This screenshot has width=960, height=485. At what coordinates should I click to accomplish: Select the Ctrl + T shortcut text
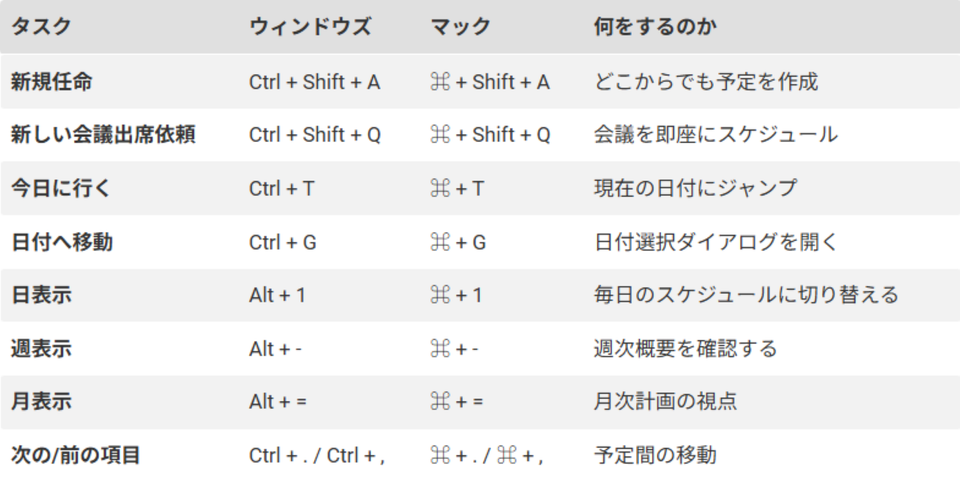pyautogui.click(x=282, y=189)
